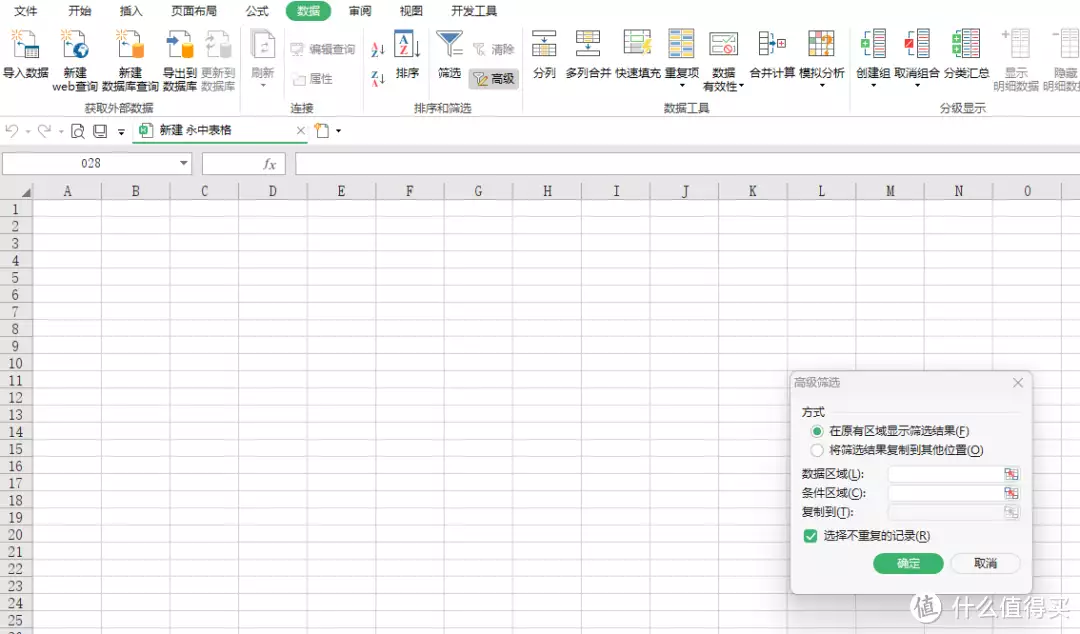Click the sort ascending A-Z icon
The width and height of the screenshot is (1080, 634).
[378, 49]
